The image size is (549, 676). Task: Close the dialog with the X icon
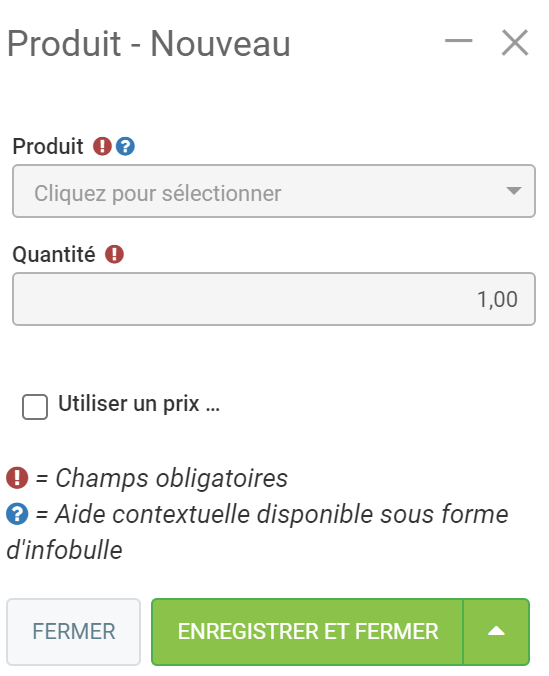point(514,43)
